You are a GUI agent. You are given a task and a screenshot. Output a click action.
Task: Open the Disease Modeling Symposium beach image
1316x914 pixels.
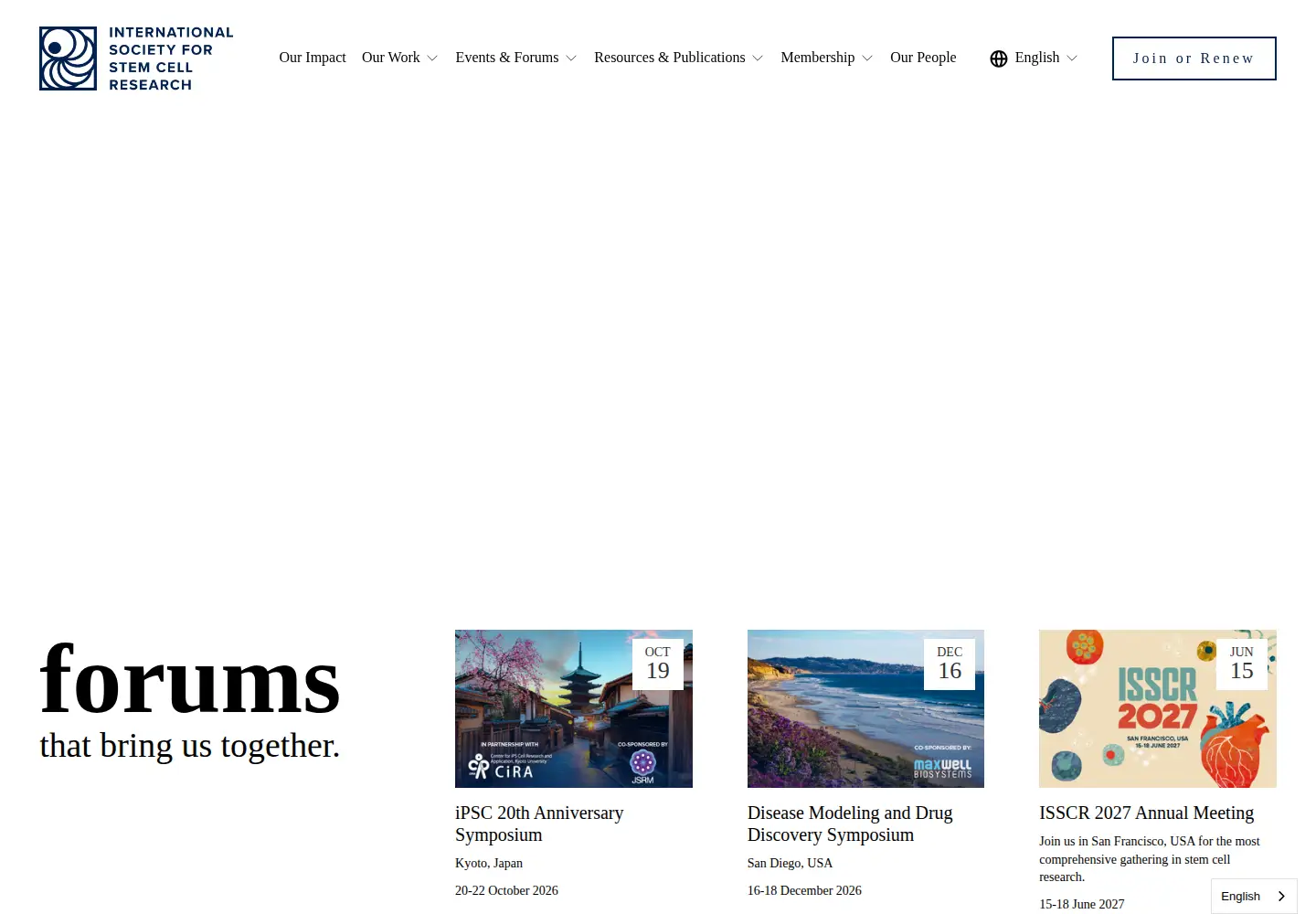(865, 708)
